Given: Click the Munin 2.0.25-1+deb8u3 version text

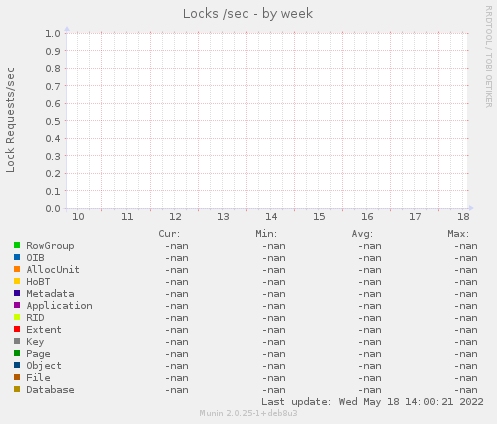Looking at the screenshot, I should pos(248,413).
